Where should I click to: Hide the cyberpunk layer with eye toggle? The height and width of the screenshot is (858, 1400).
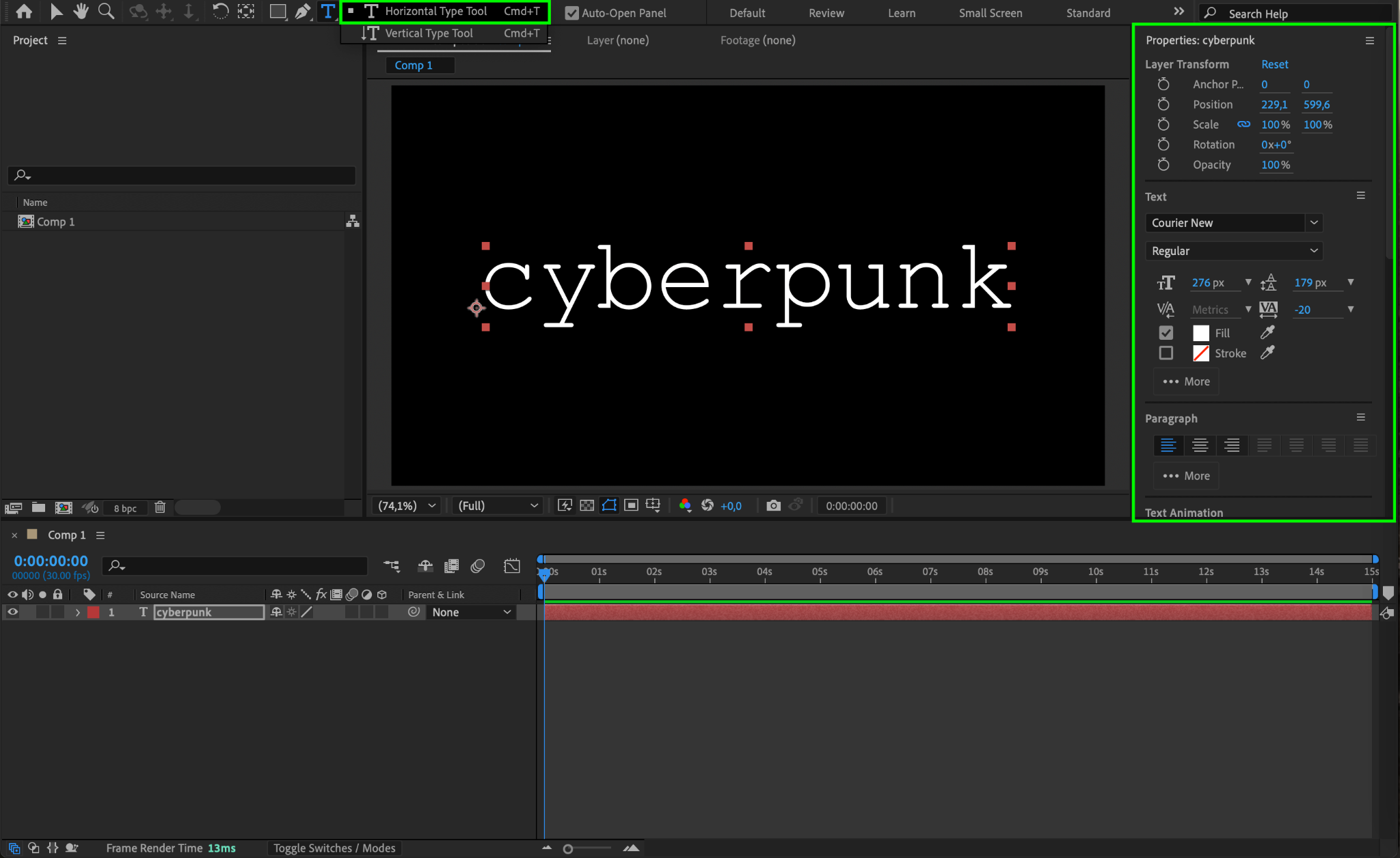tap(12, 612)
